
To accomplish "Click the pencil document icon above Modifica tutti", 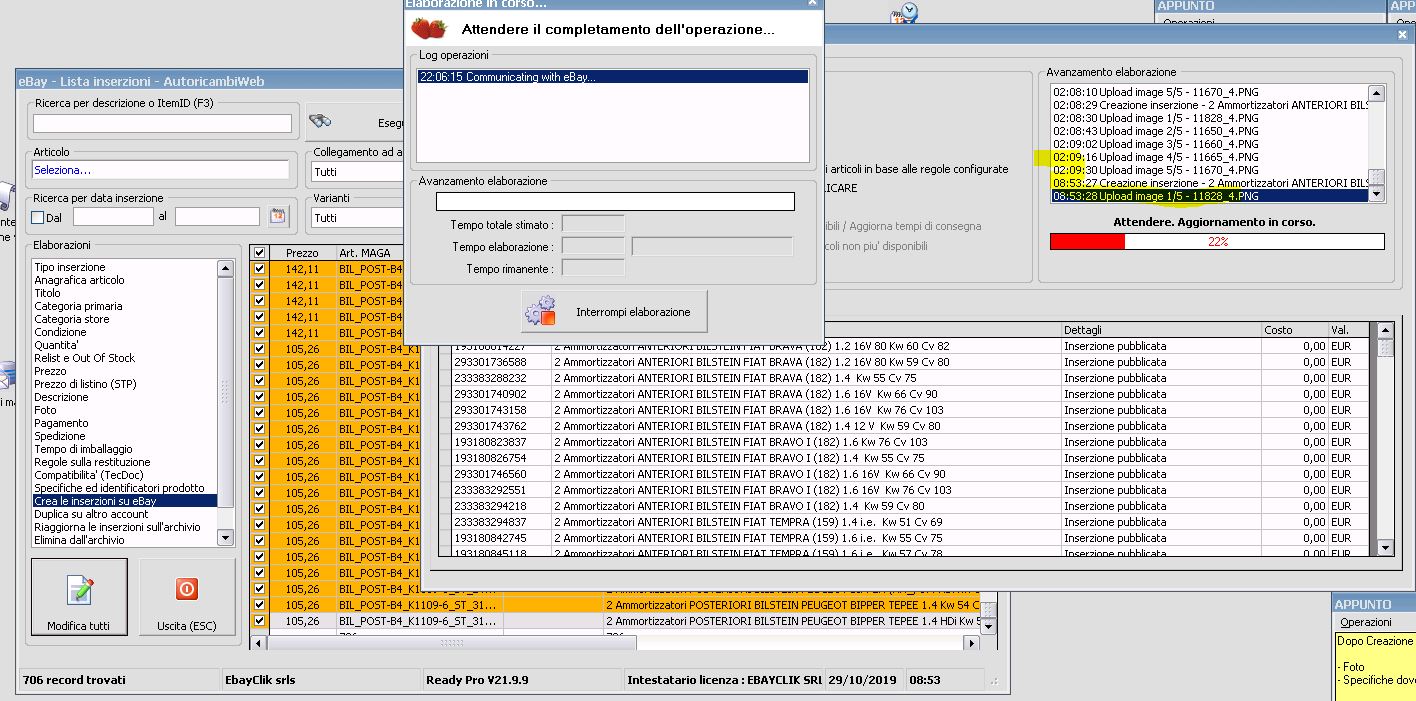I will tap(79, 591).
